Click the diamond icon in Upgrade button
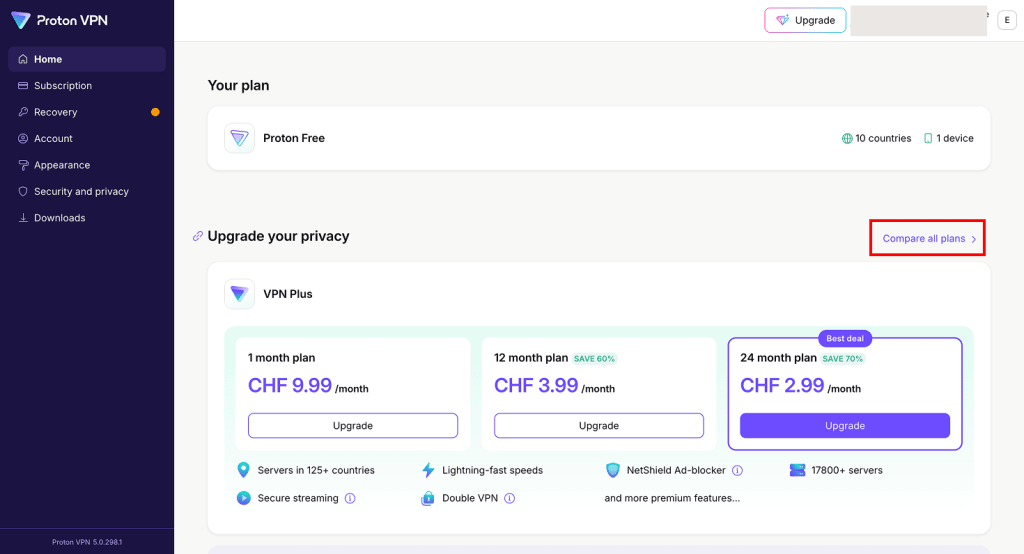The height and width of the screenshot is (554, 1024). click(782, 20)
